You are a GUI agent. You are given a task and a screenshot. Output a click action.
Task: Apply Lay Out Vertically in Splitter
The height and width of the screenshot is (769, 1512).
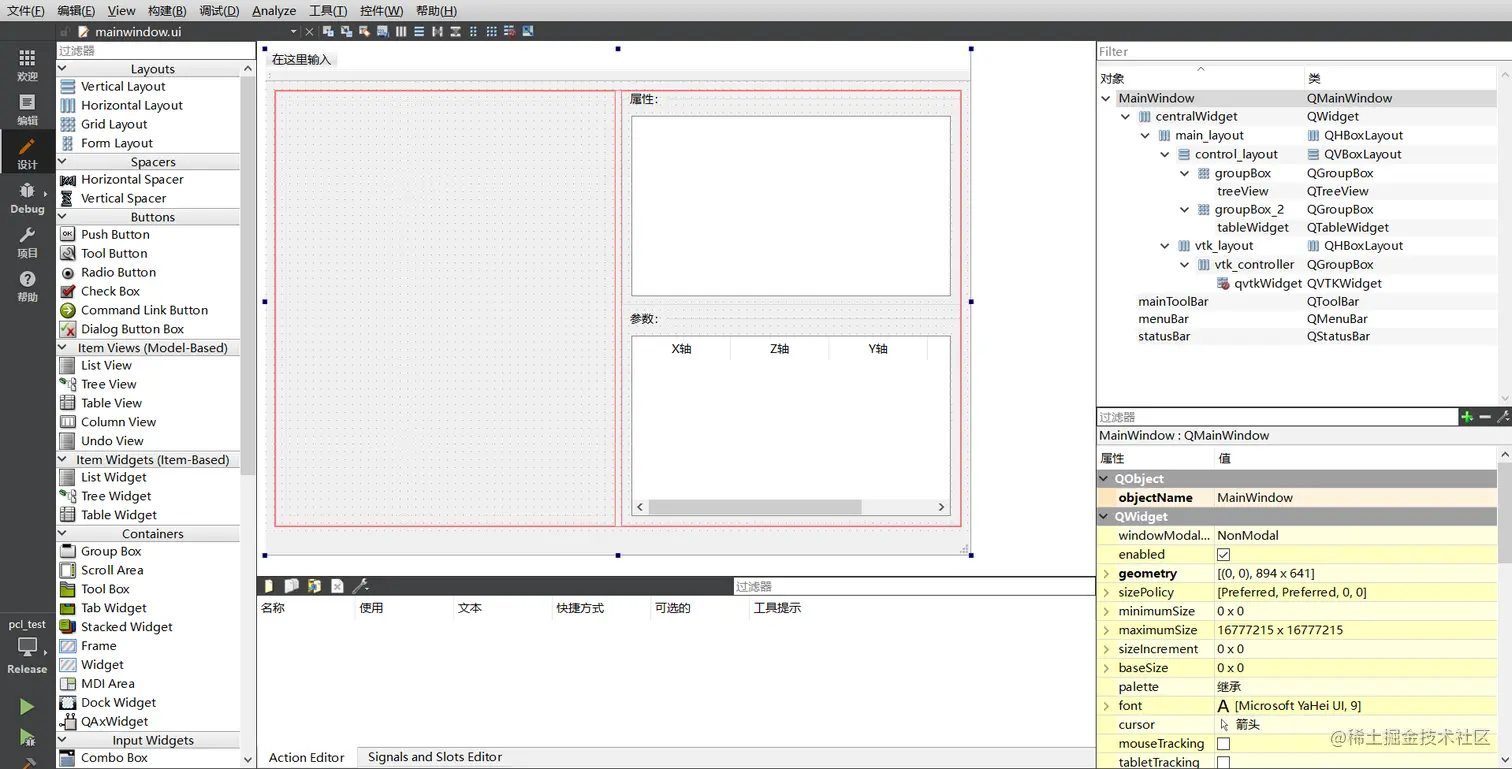point(455,32)
